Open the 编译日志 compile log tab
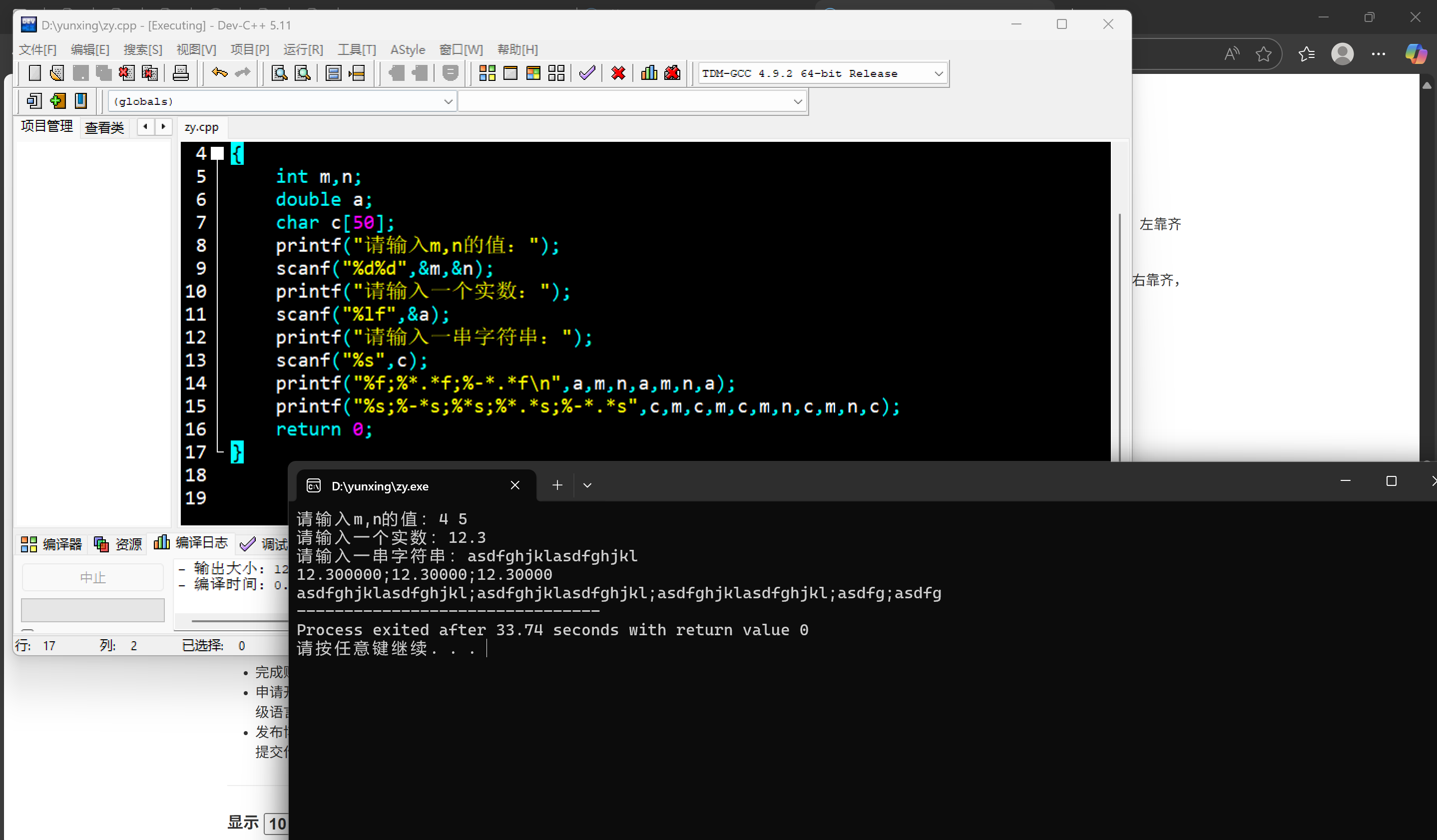The image size is (1437, 840). click(191, 542)
